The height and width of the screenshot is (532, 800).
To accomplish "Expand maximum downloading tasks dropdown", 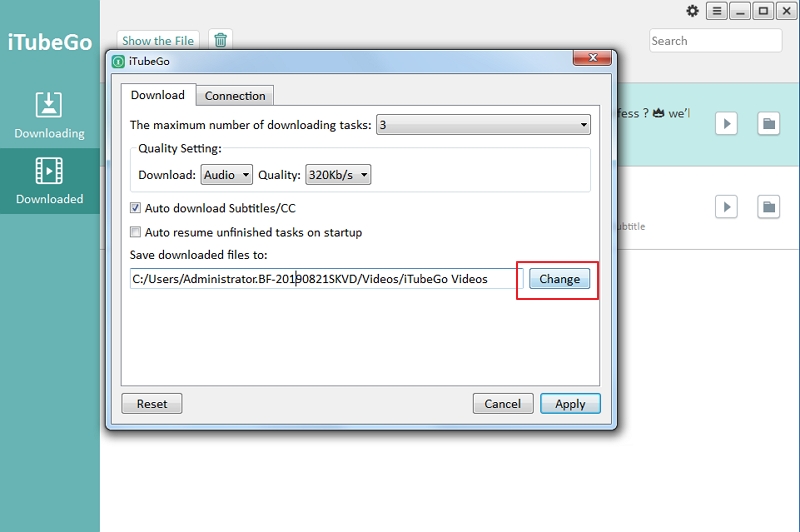I will point(483,125).
